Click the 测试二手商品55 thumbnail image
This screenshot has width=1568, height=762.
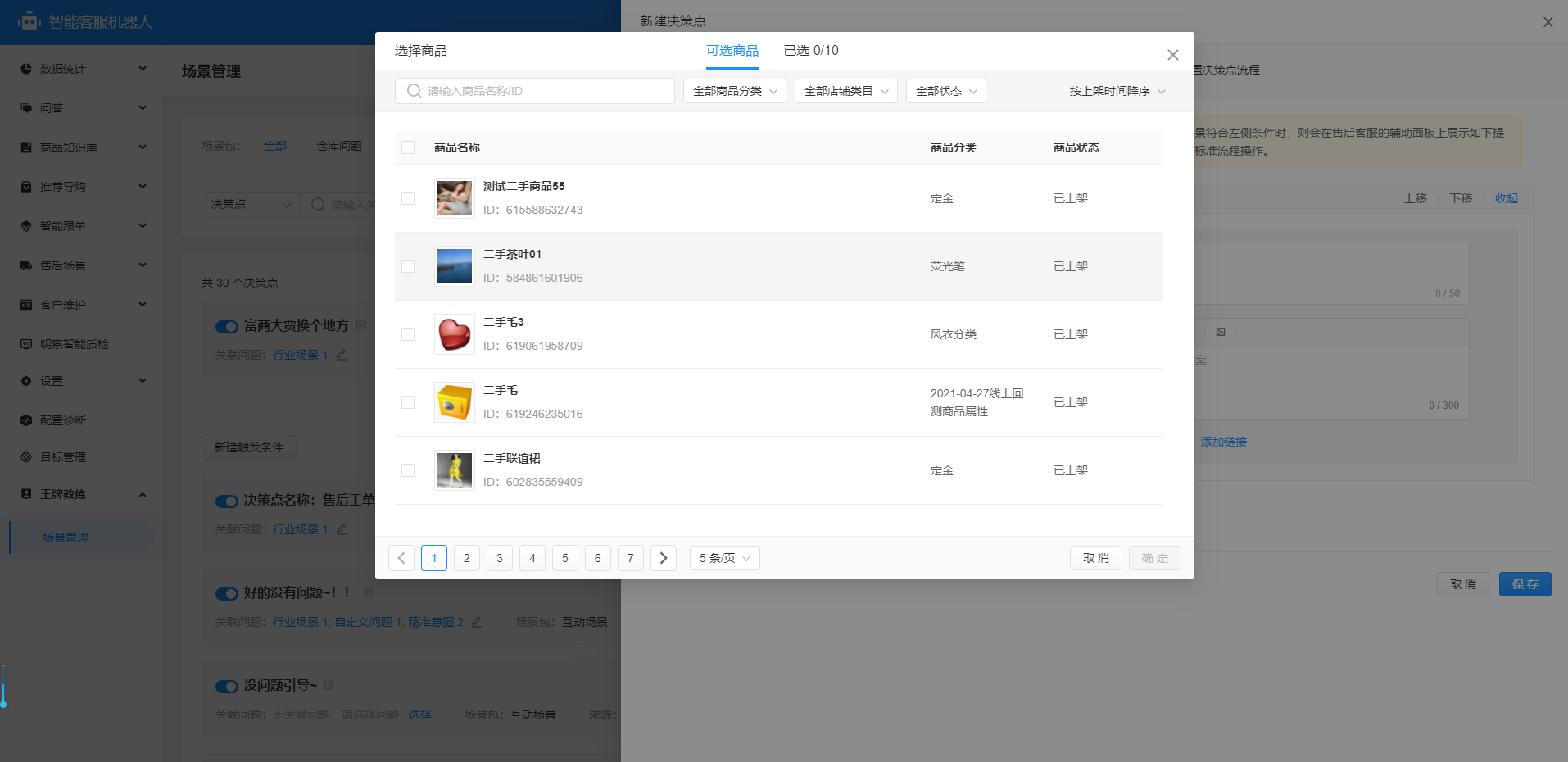pyautogui.click(x=455, y=198)
